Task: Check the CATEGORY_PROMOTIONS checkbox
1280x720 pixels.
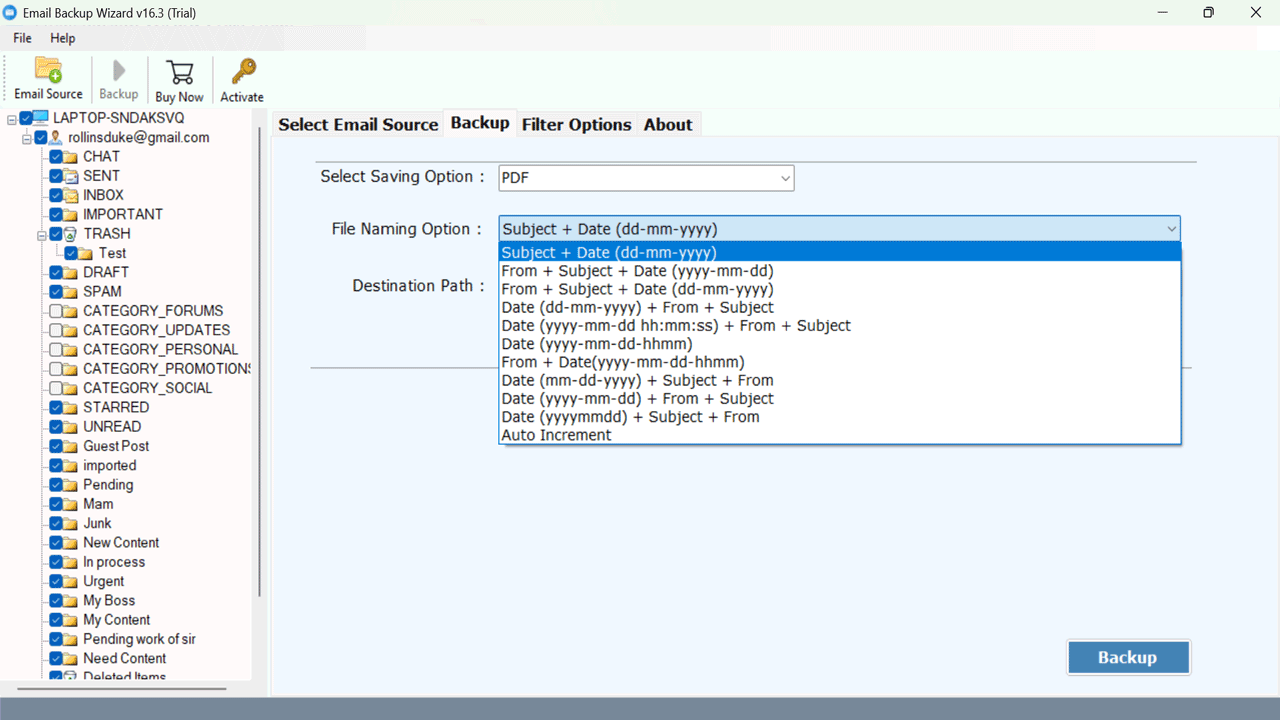Action: point(56,369)
